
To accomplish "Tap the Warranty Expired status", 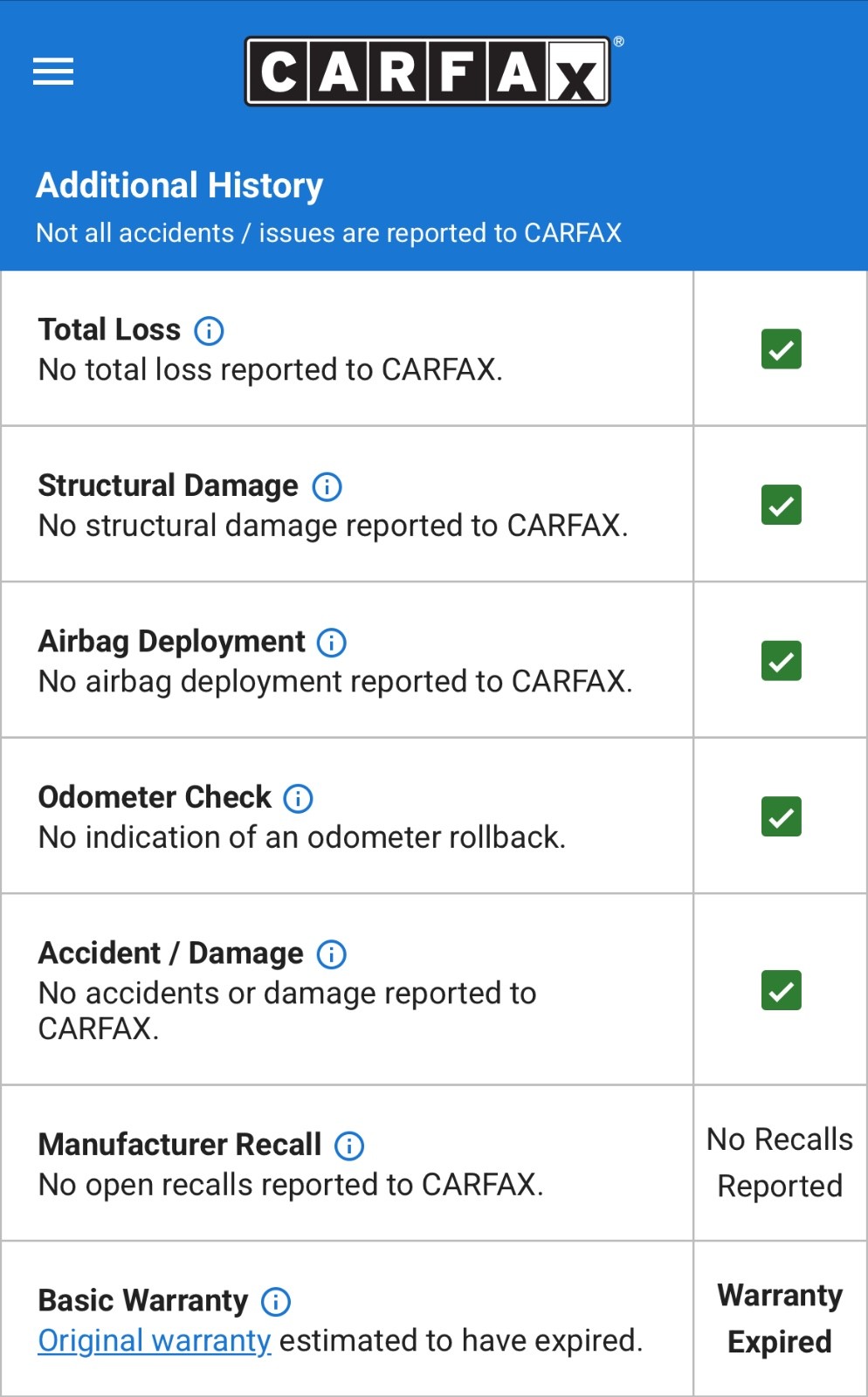I will coord(780,1318).
